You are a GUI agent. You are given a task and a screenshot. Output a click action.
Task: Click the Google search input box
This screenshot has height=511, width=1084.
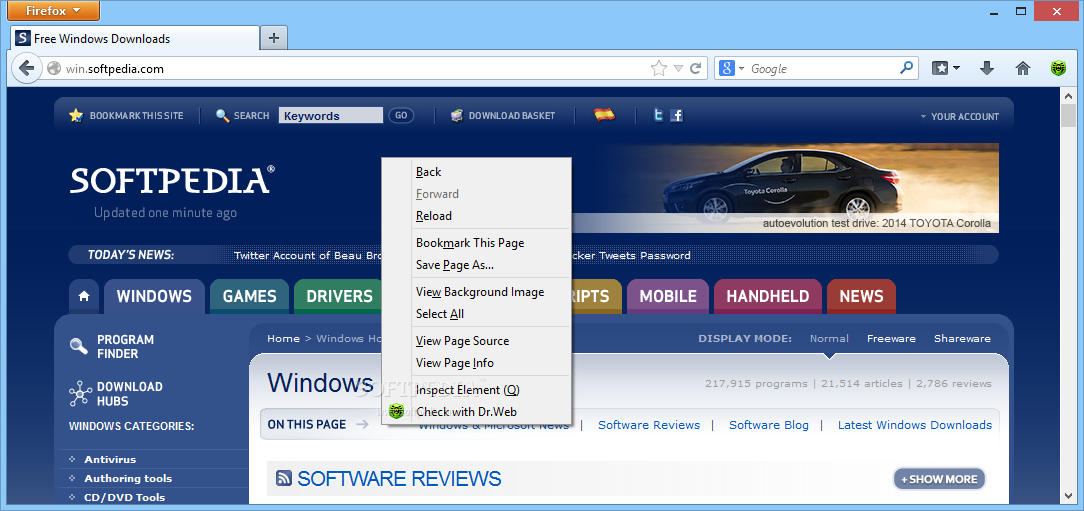823,68
